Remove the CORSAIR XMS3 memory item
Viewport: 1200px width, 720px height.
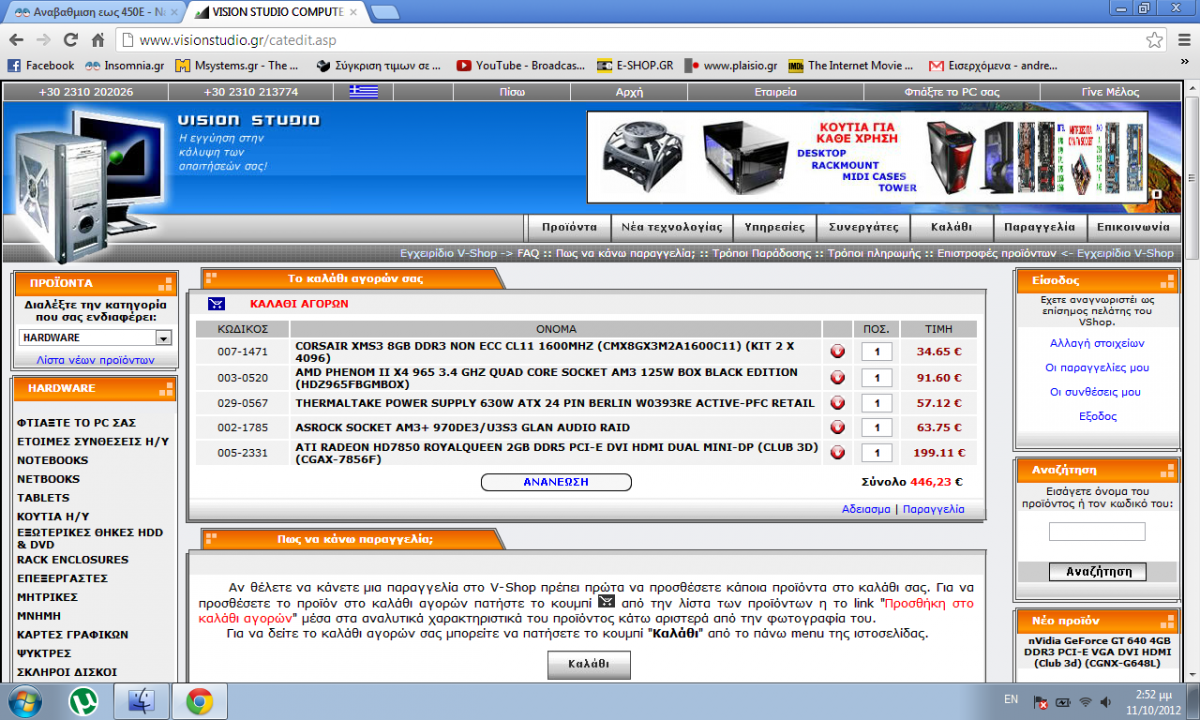pos(837,352)
